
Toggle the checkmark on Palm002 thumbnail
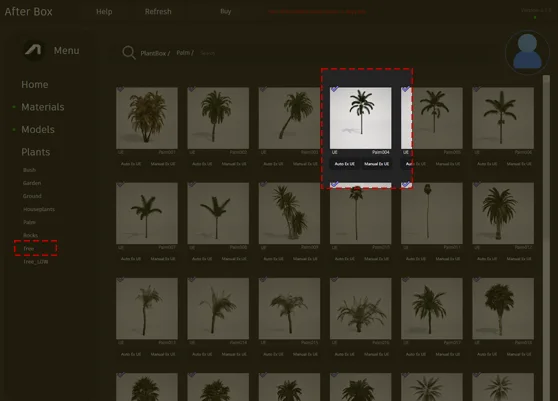click(x=191, y=89)
